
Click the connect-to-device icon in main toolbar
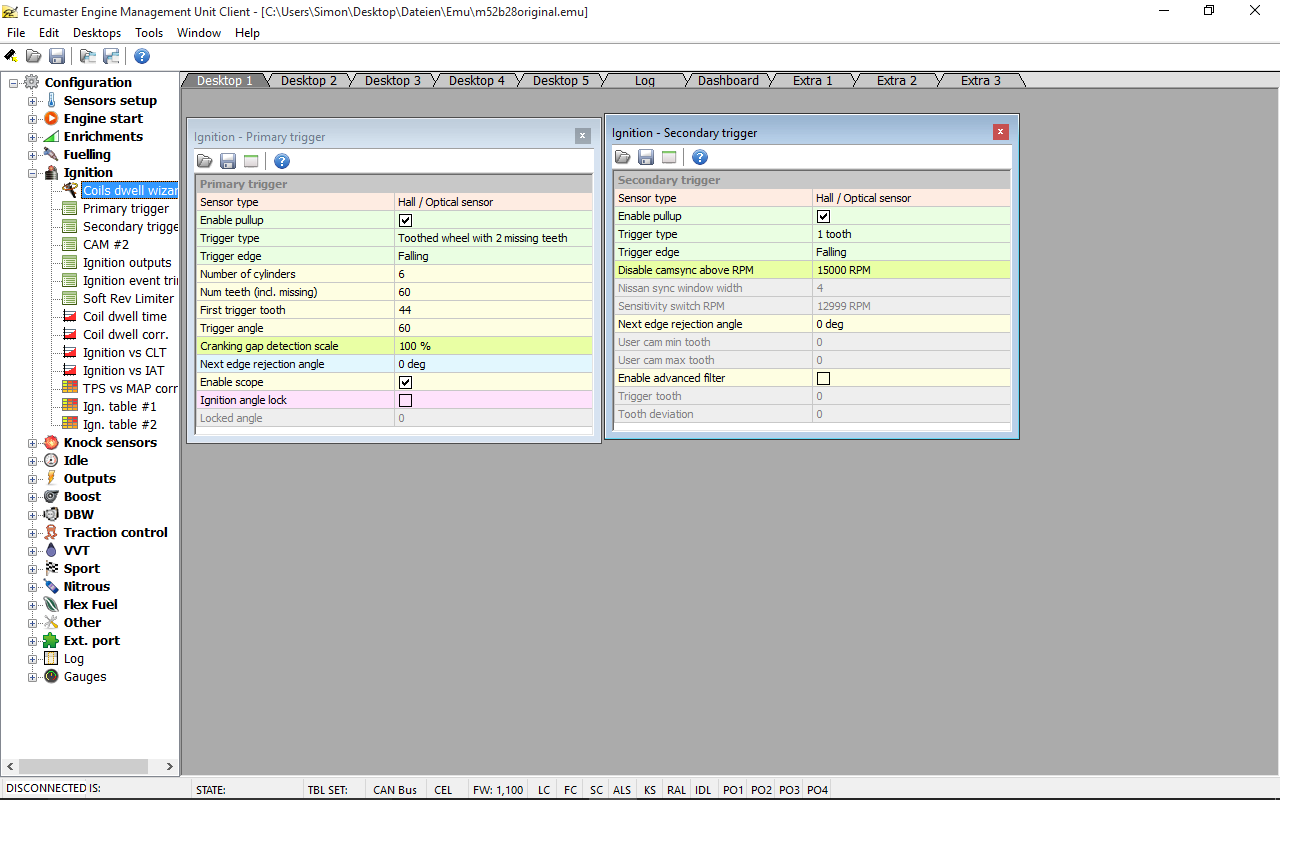tap(11, 56)
